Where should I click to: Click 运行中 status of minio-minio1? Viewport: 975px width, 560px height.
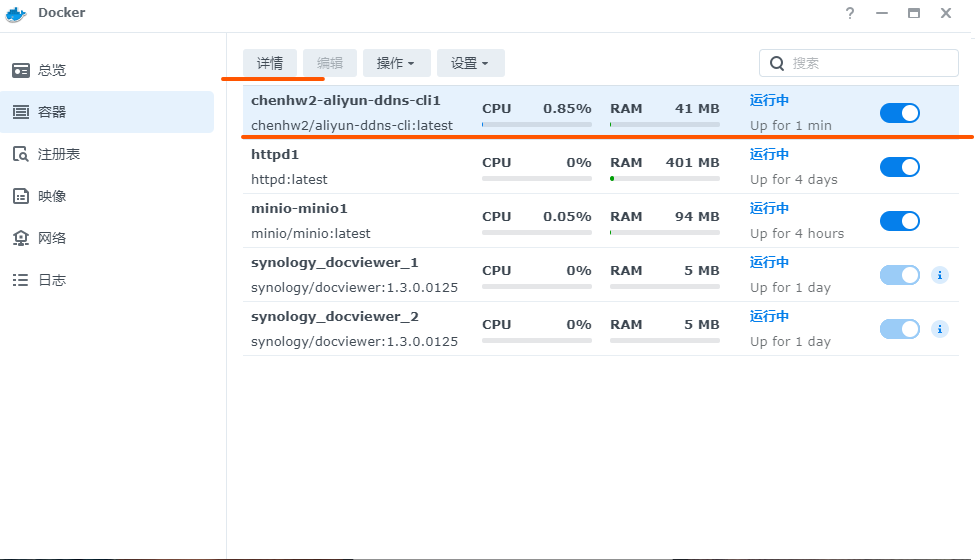769,208
